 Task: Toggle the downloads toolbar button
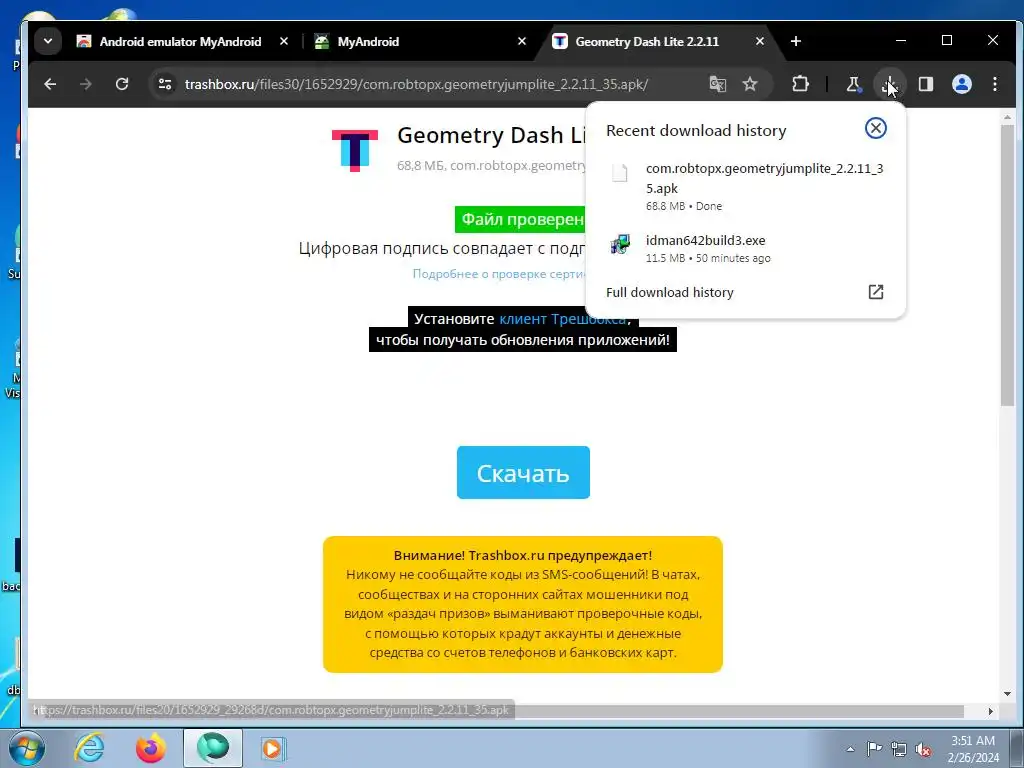point(889,84)
